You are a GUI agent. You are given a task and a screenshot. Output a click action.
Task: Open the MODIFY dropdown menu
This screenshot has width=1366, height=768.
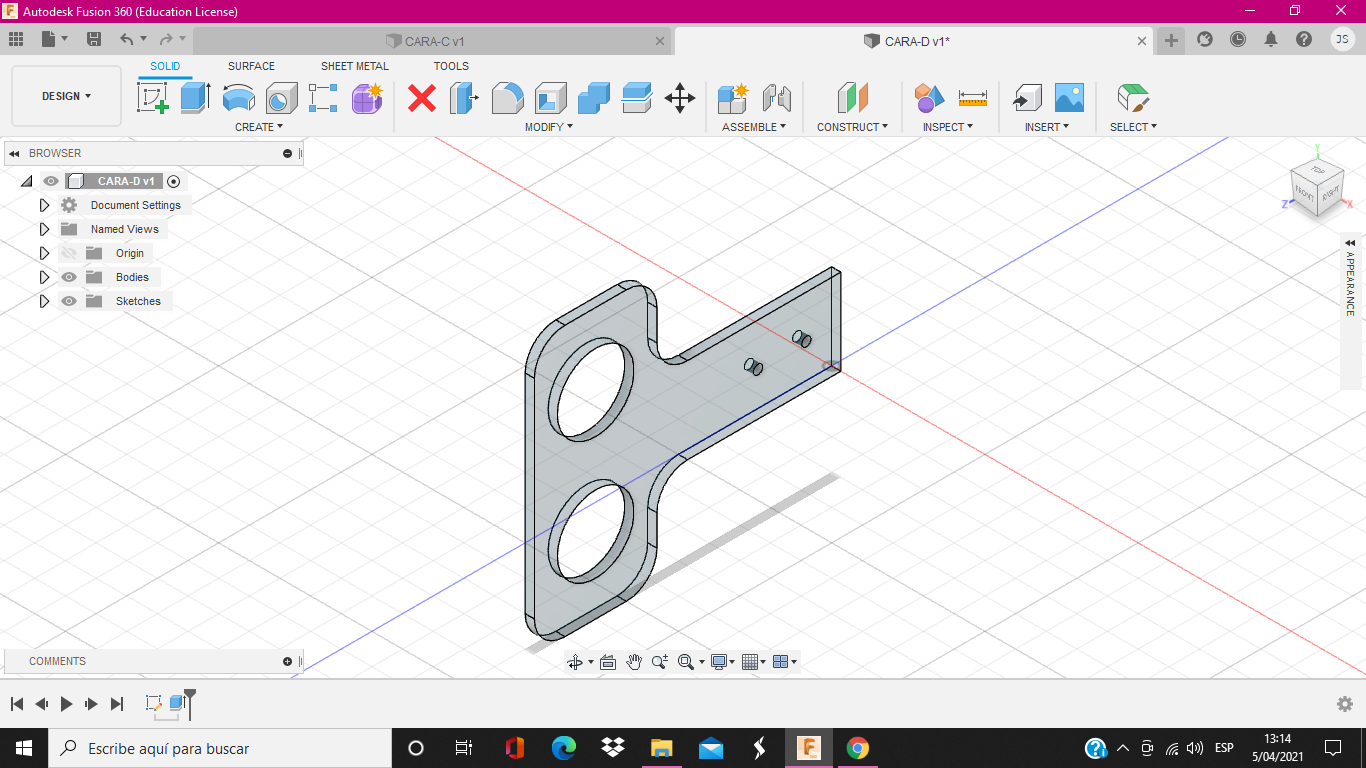point(549,127)
